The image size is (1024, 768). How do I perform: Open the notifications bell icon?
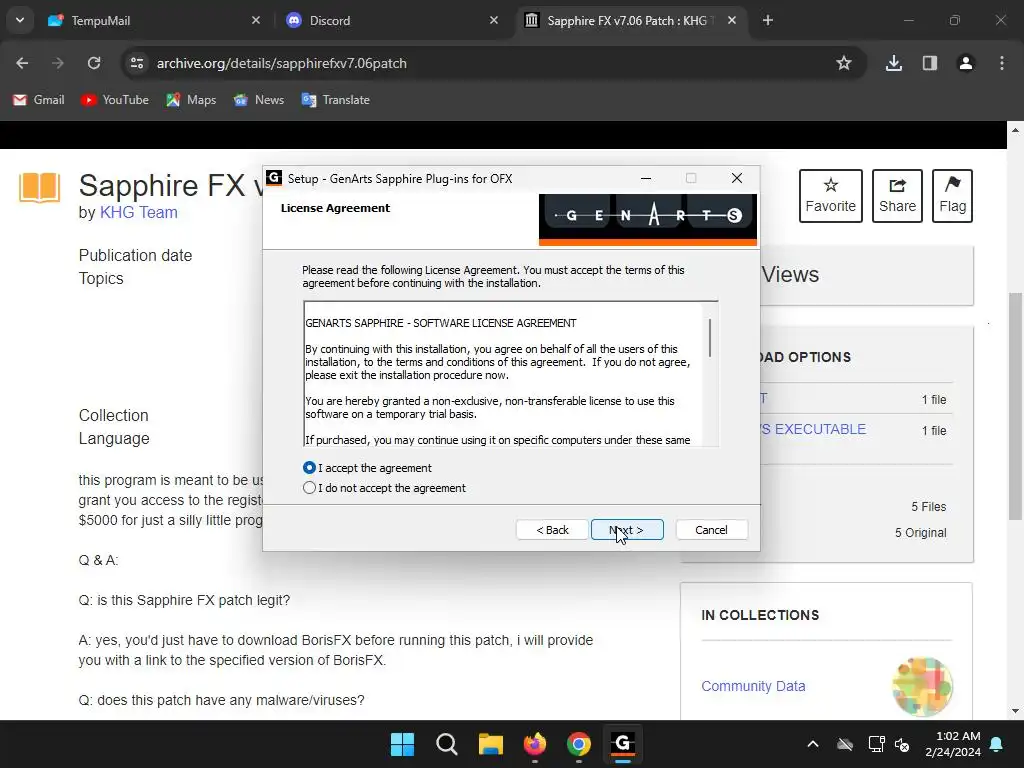coord(997,744)
